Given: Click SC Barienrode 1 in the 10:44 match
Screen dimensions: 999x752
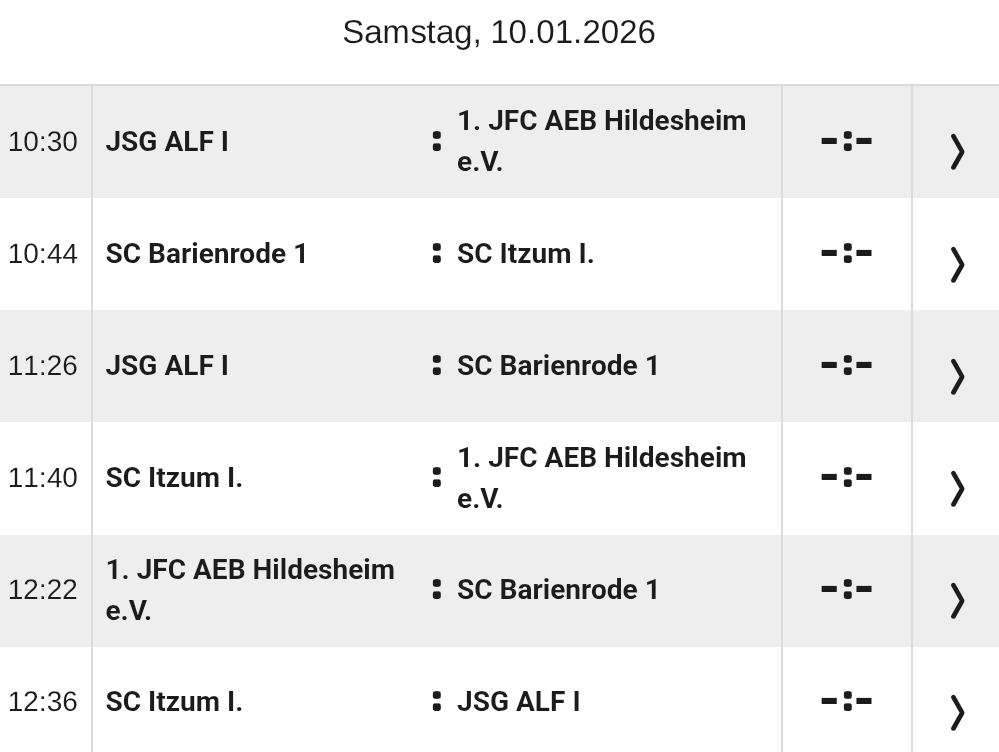Looking at the screenshot, I should point(206,254).
